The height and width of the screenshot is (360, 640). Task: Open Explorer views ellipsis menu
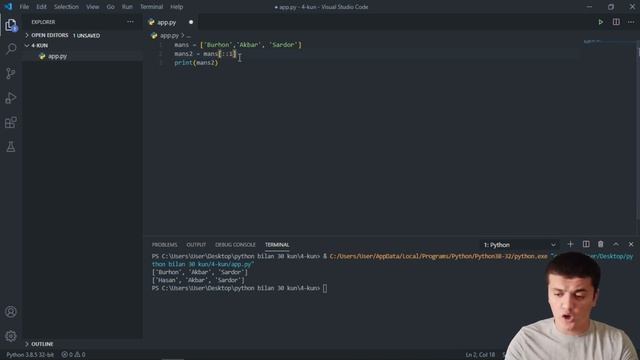point(130,22)
